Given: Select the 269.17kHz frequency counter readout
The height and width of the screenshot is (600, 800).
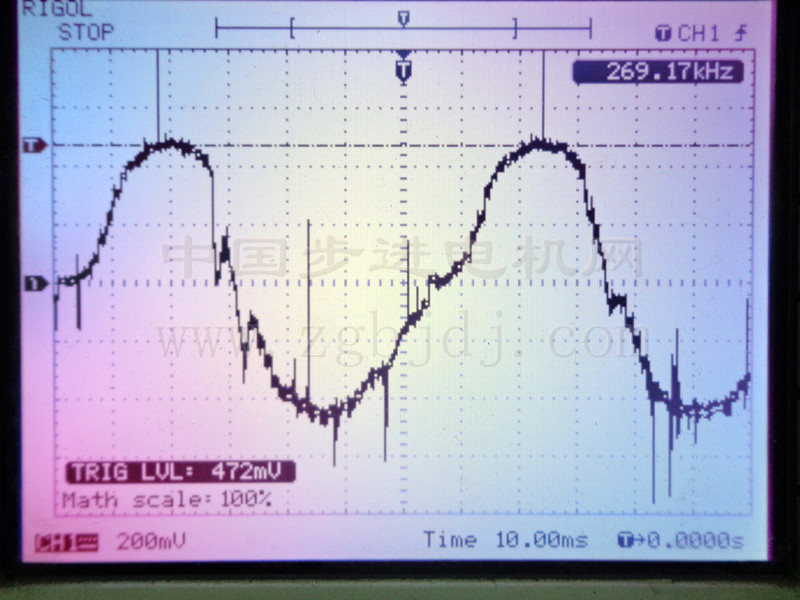Looking at the screenshot, I should click(657, 71).
